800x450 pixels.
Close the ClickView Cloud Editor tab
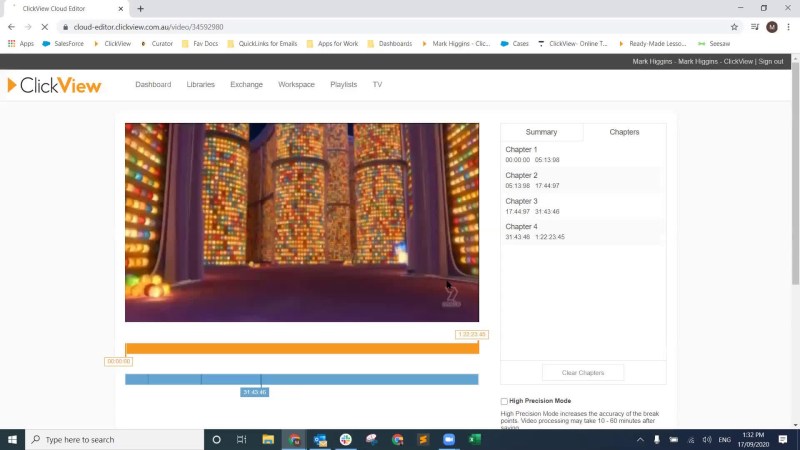click(x=121, y=9)
